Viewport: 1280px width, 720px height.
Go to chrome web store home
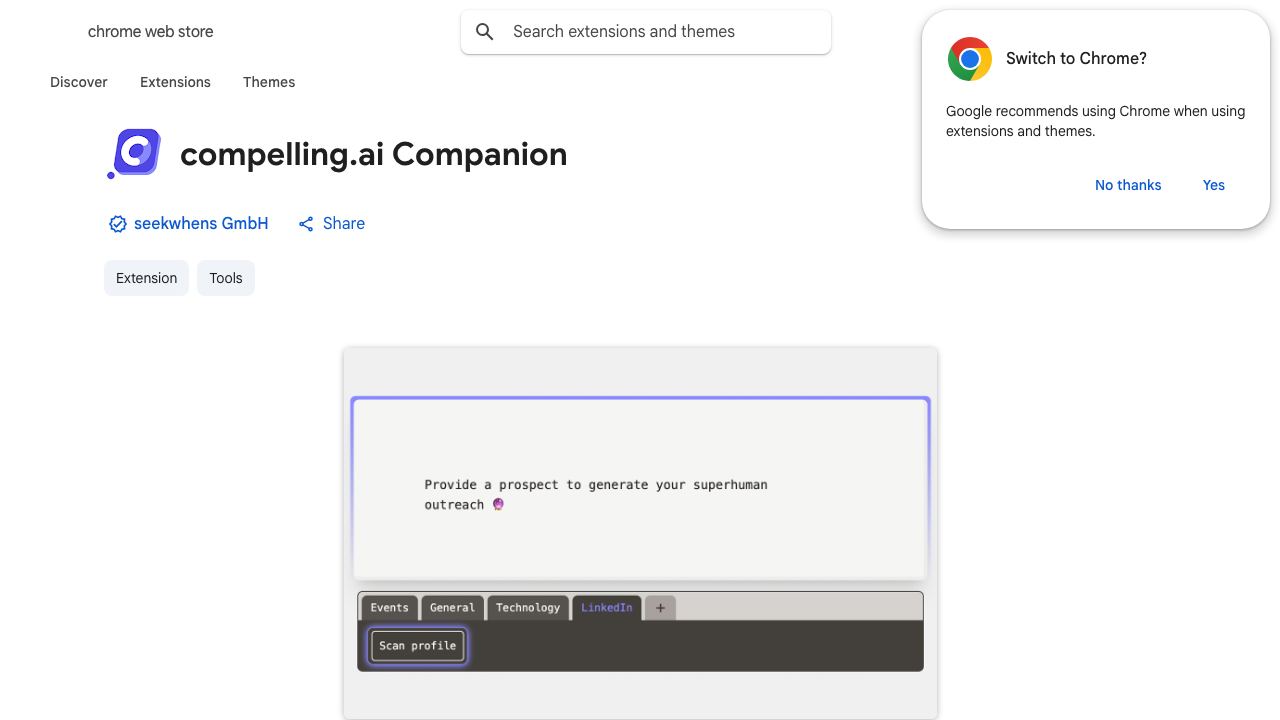click(x=151, y=32)
